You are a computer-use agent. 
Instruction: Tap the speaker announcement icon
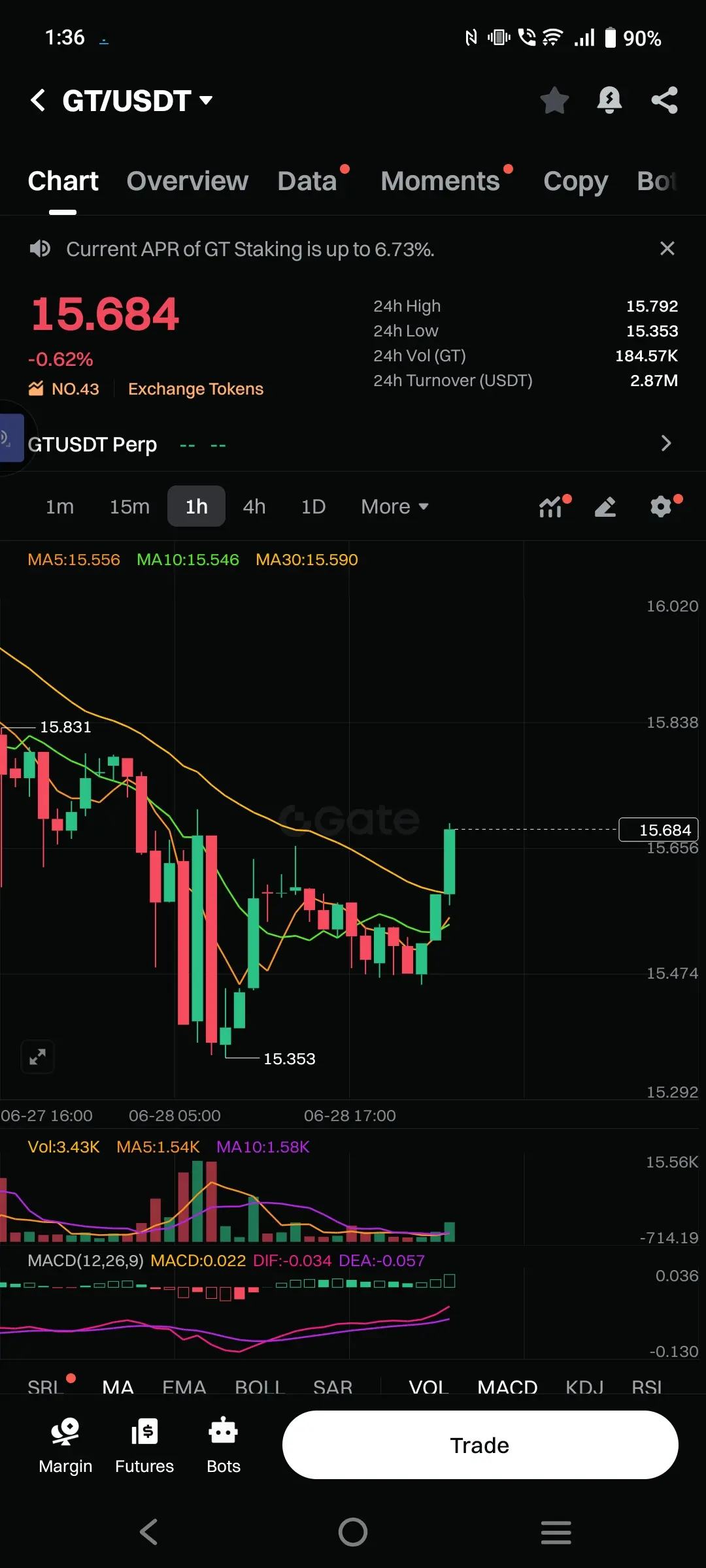click(x=40, y=249)
